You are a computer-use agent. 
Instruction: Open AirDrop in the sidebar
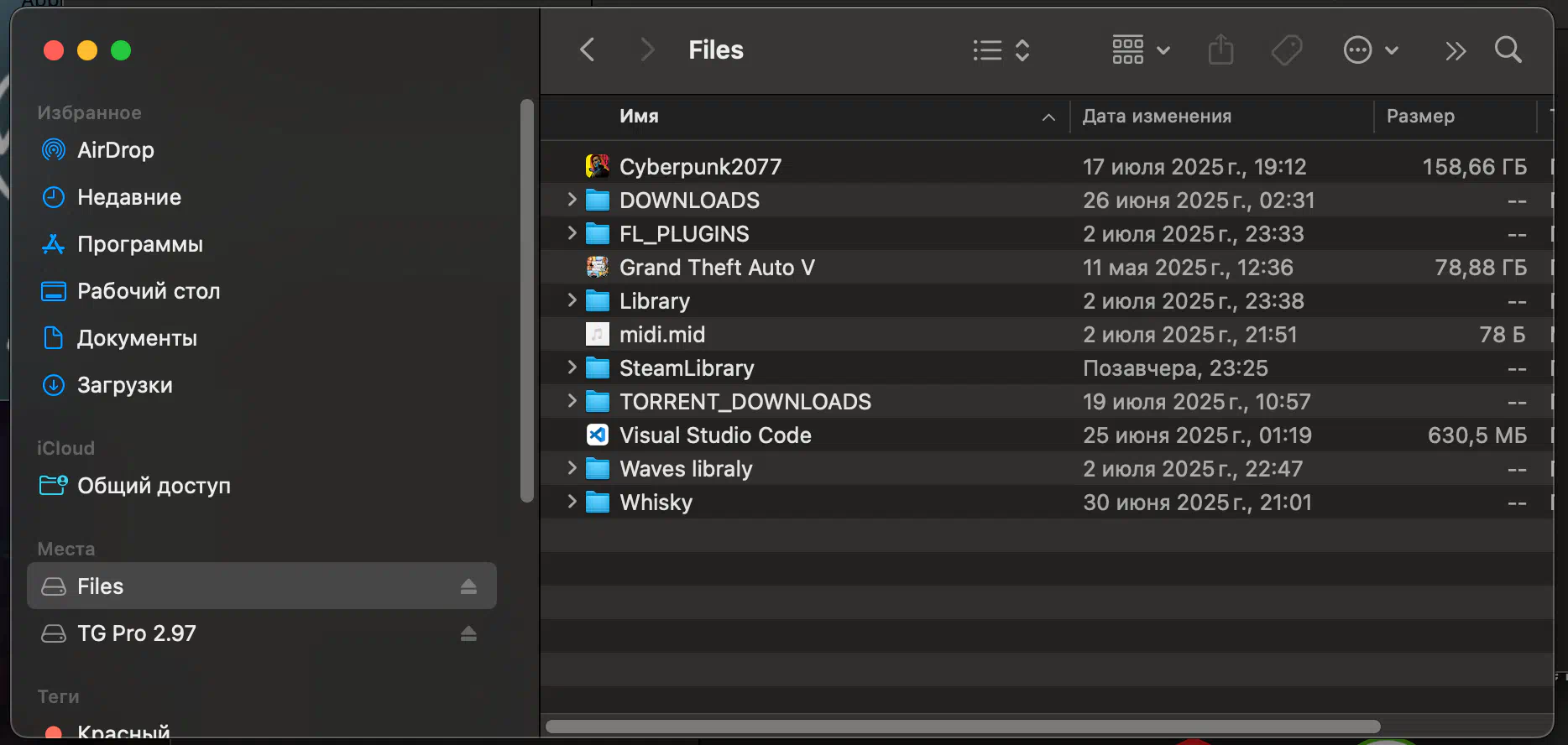point(262,150)
